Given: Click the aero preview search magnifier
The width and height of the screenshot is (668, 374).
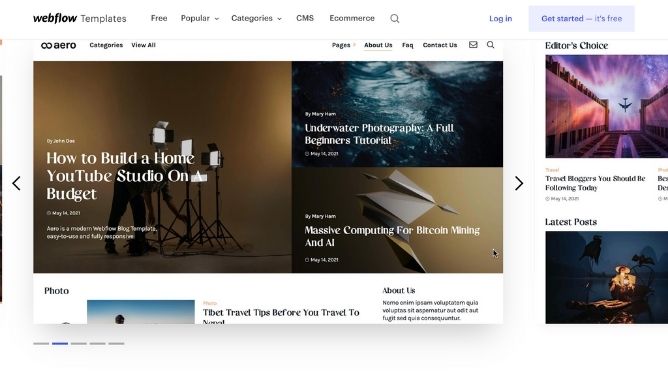Looking at the screenshot, I should tap(490, 45).
